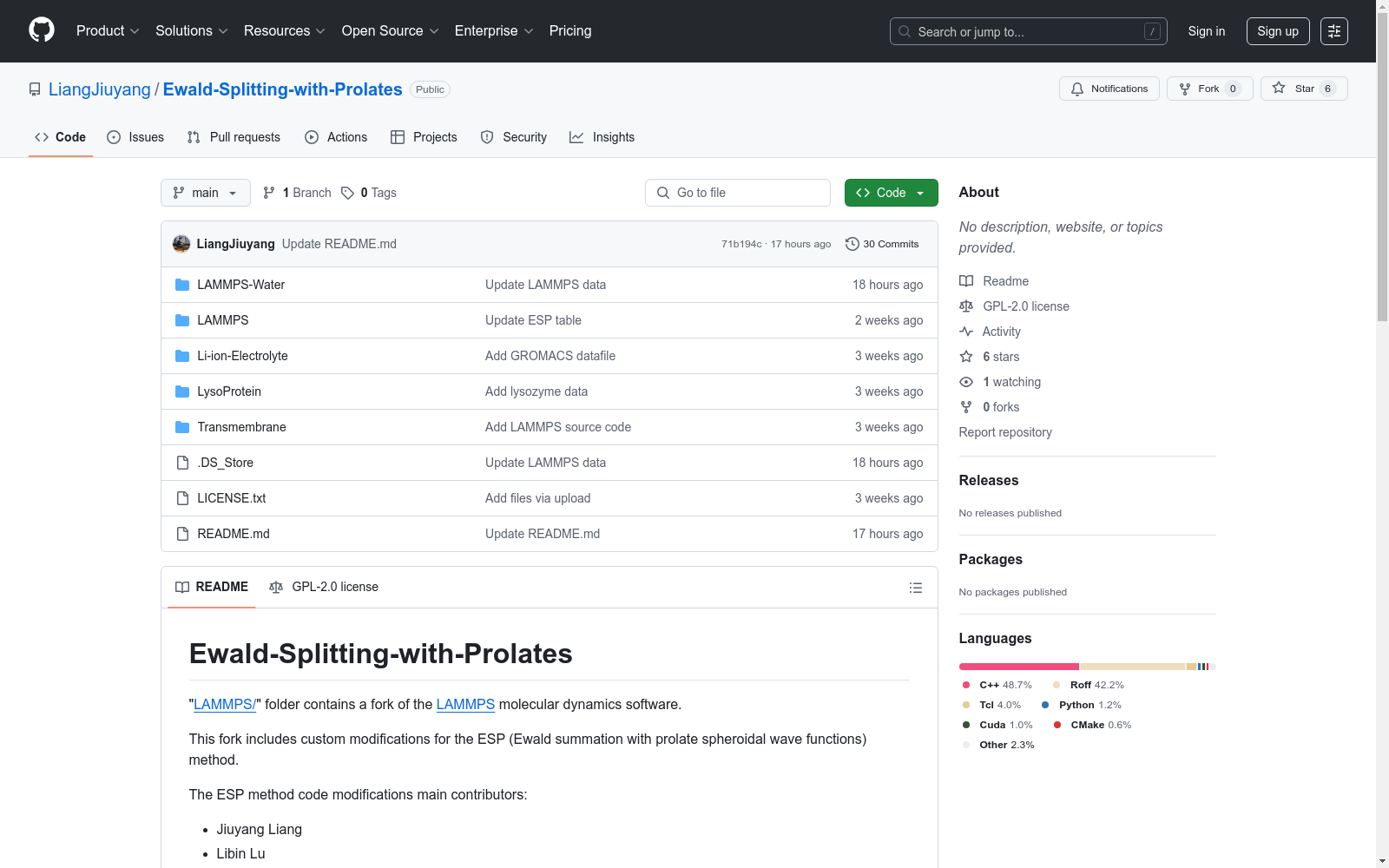Click the repository icon before LiangJiuyang
1389x868 pixels.
(x=35, y=89)
